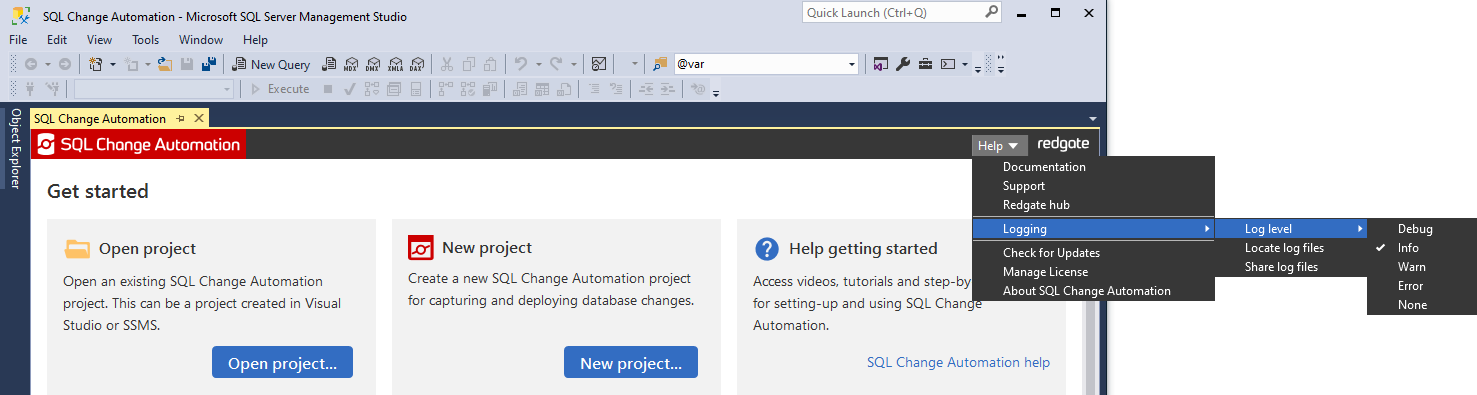Click the DMX query icon
The height and width of the screenshot is (395, 1477).
[373, 64]
